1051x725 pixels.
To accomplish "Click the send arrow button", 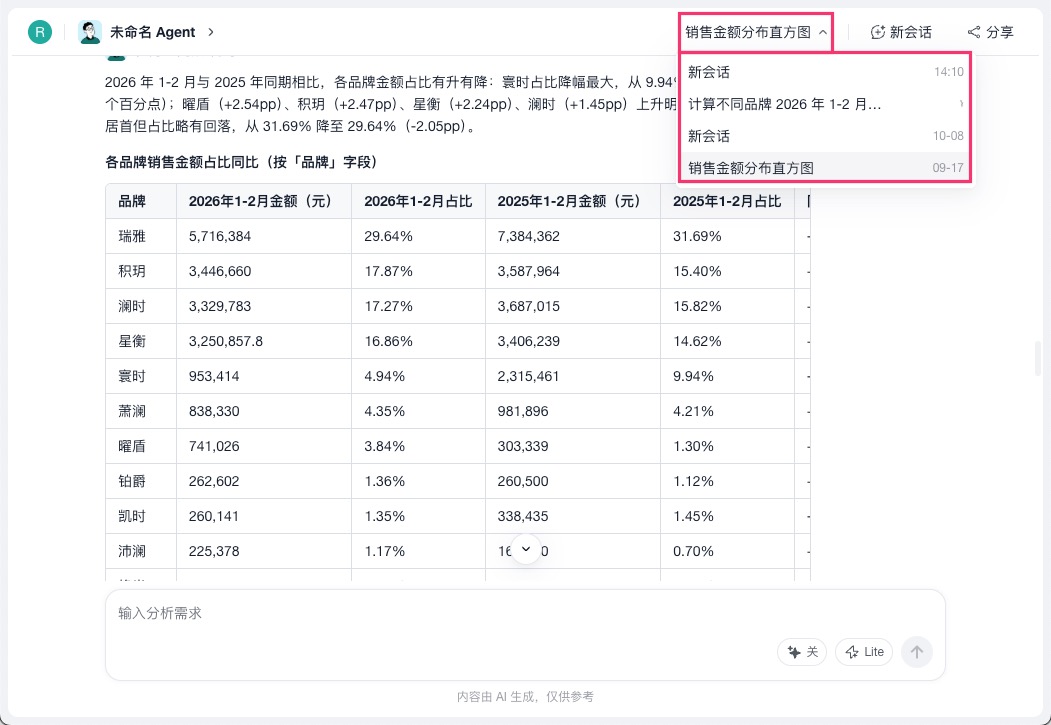I will tap(917, 652).
